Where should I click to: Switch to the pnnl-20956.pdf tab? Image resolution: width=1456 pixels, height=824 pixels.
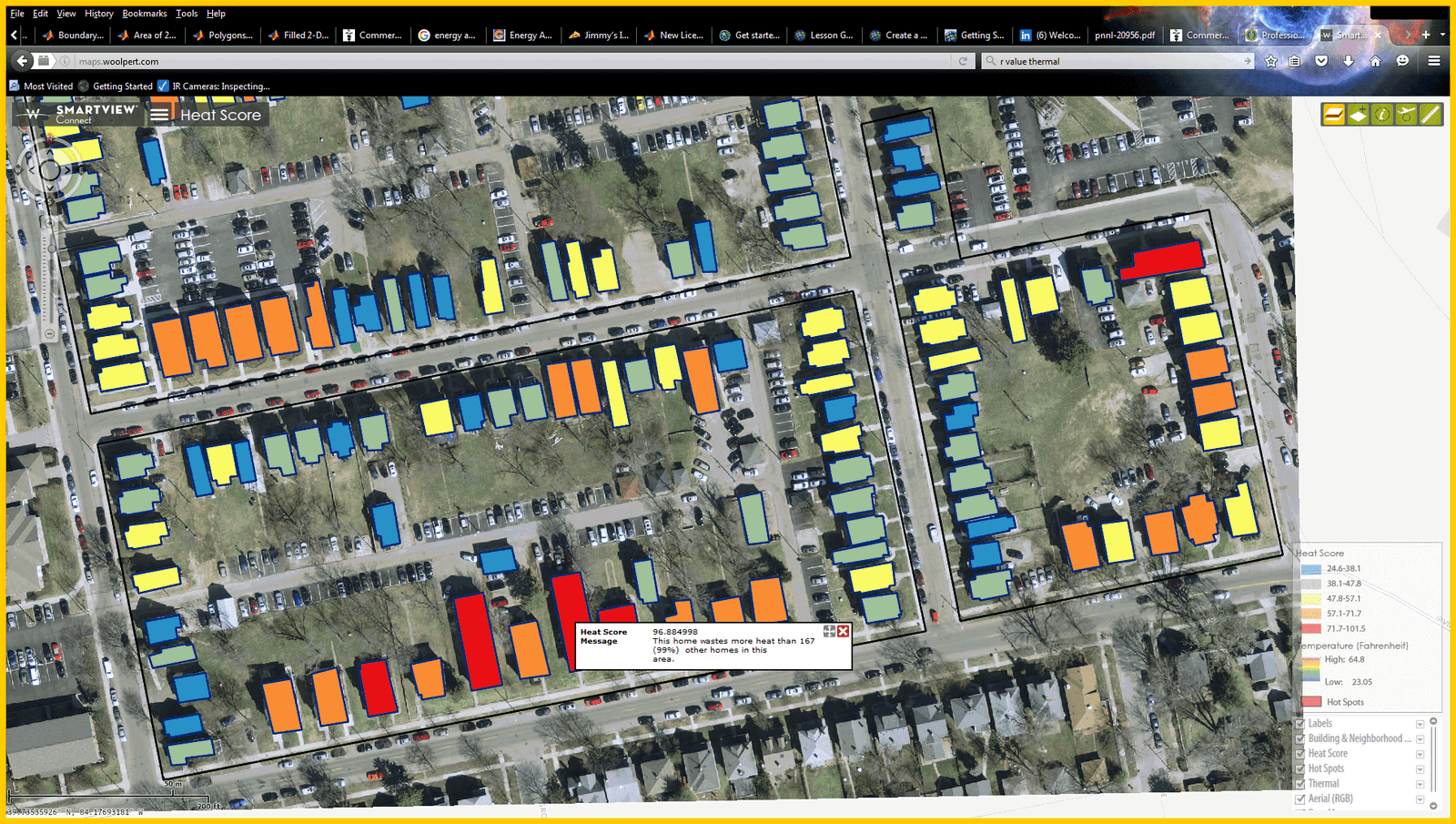pos(1125,36)
